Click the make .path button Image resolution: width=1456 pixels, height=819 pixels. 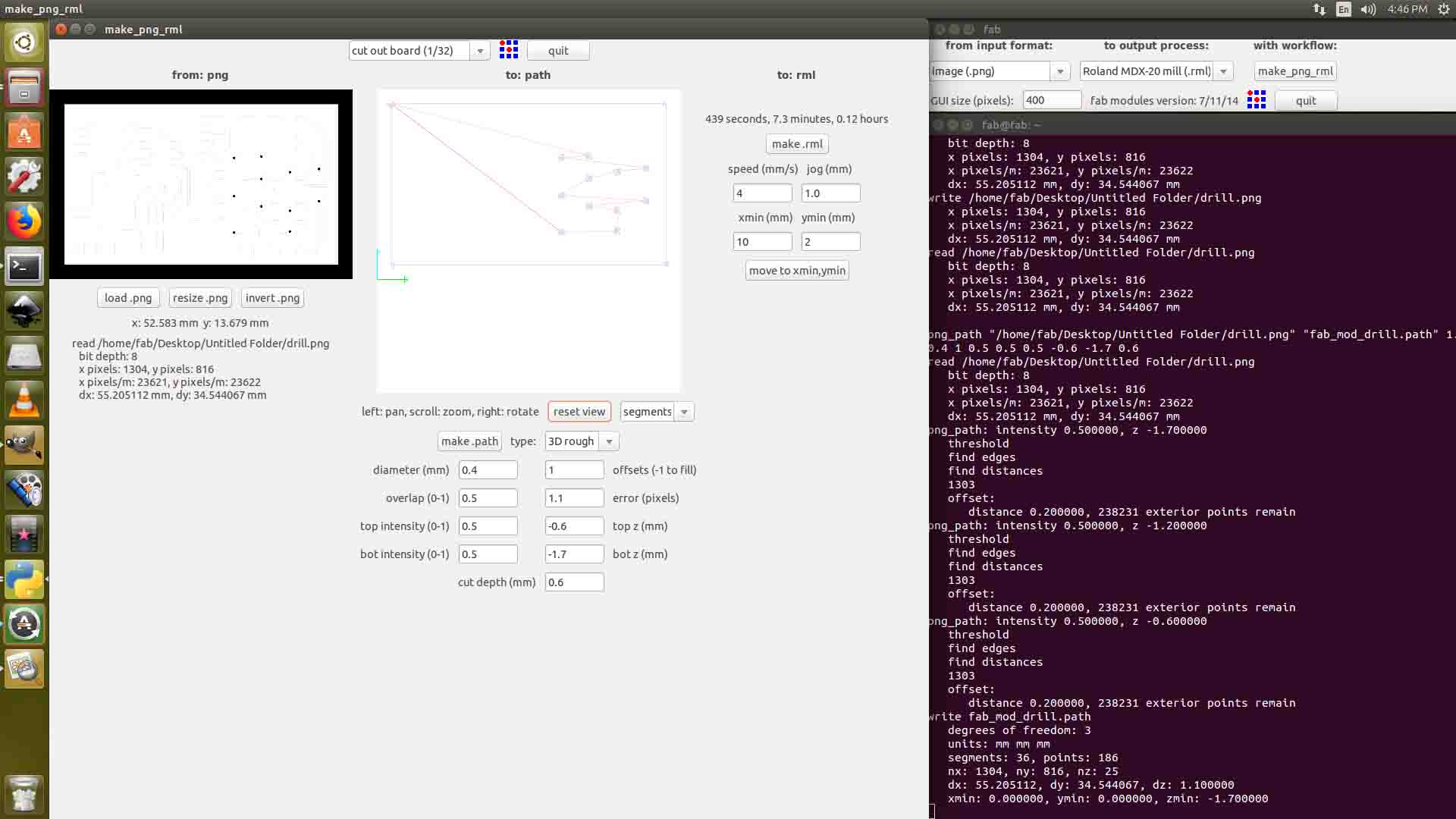pos(469,441)
